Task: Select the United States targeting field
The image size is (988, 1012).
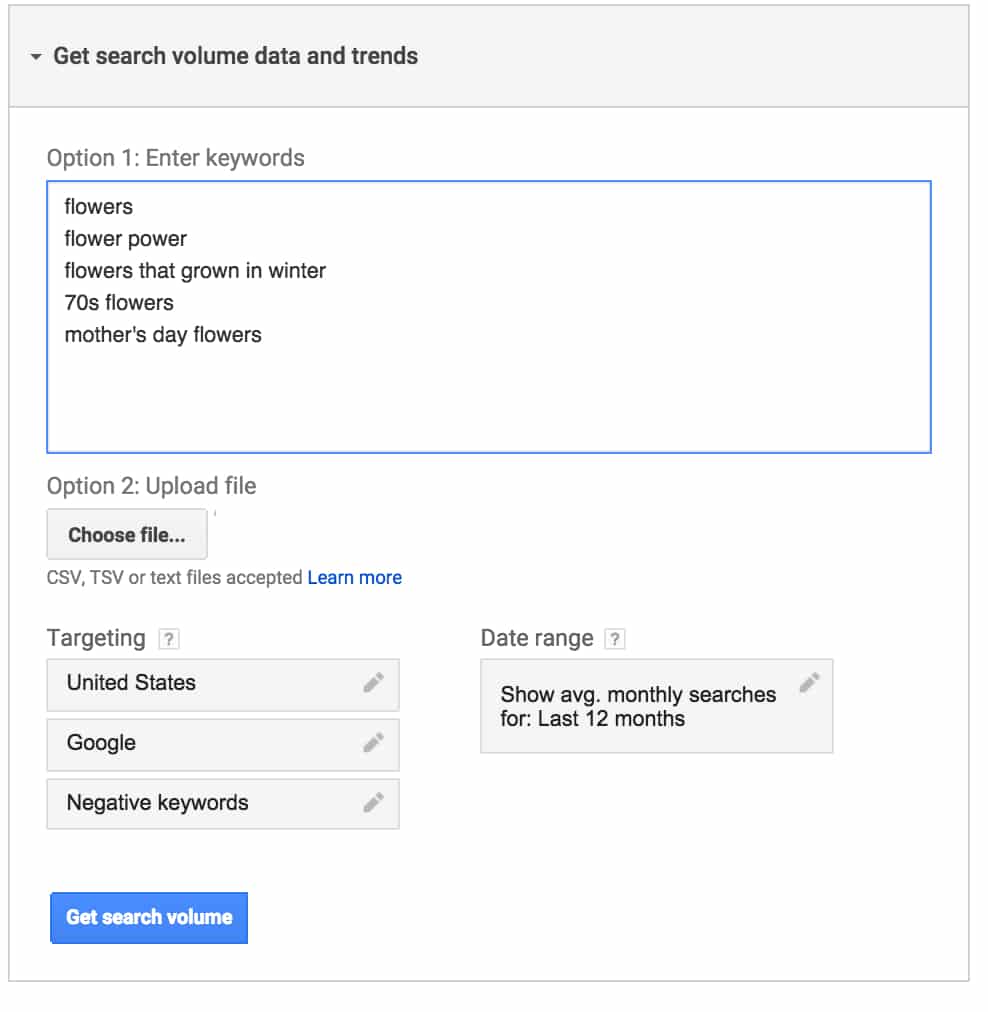Action: pyautogui.click(x=223, y=685)
